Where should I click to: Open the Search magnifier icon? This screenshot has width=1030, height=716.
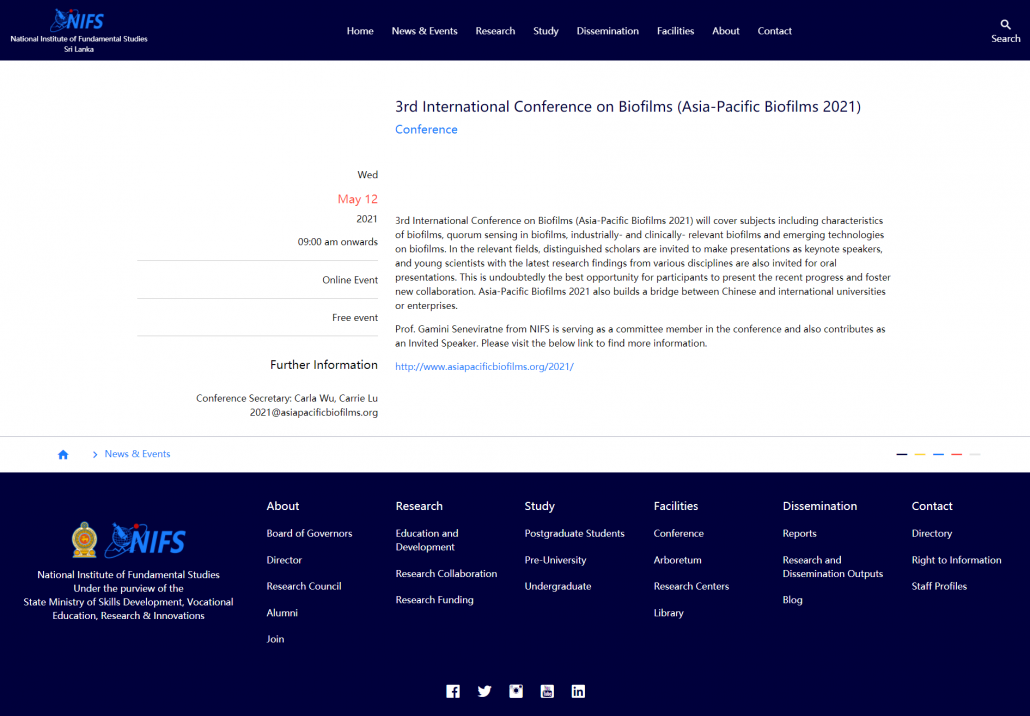coord(1005,24)
